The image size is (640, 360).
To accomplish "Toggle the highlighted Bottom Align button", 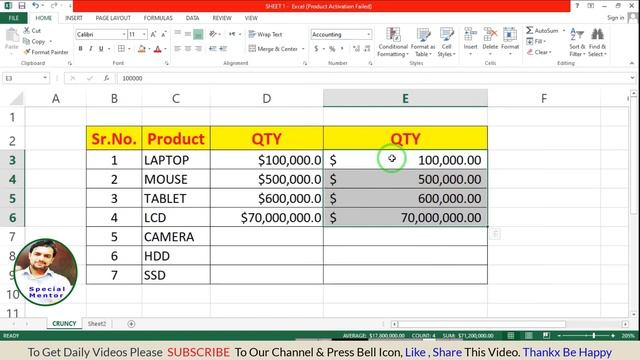I will point(198,34).
